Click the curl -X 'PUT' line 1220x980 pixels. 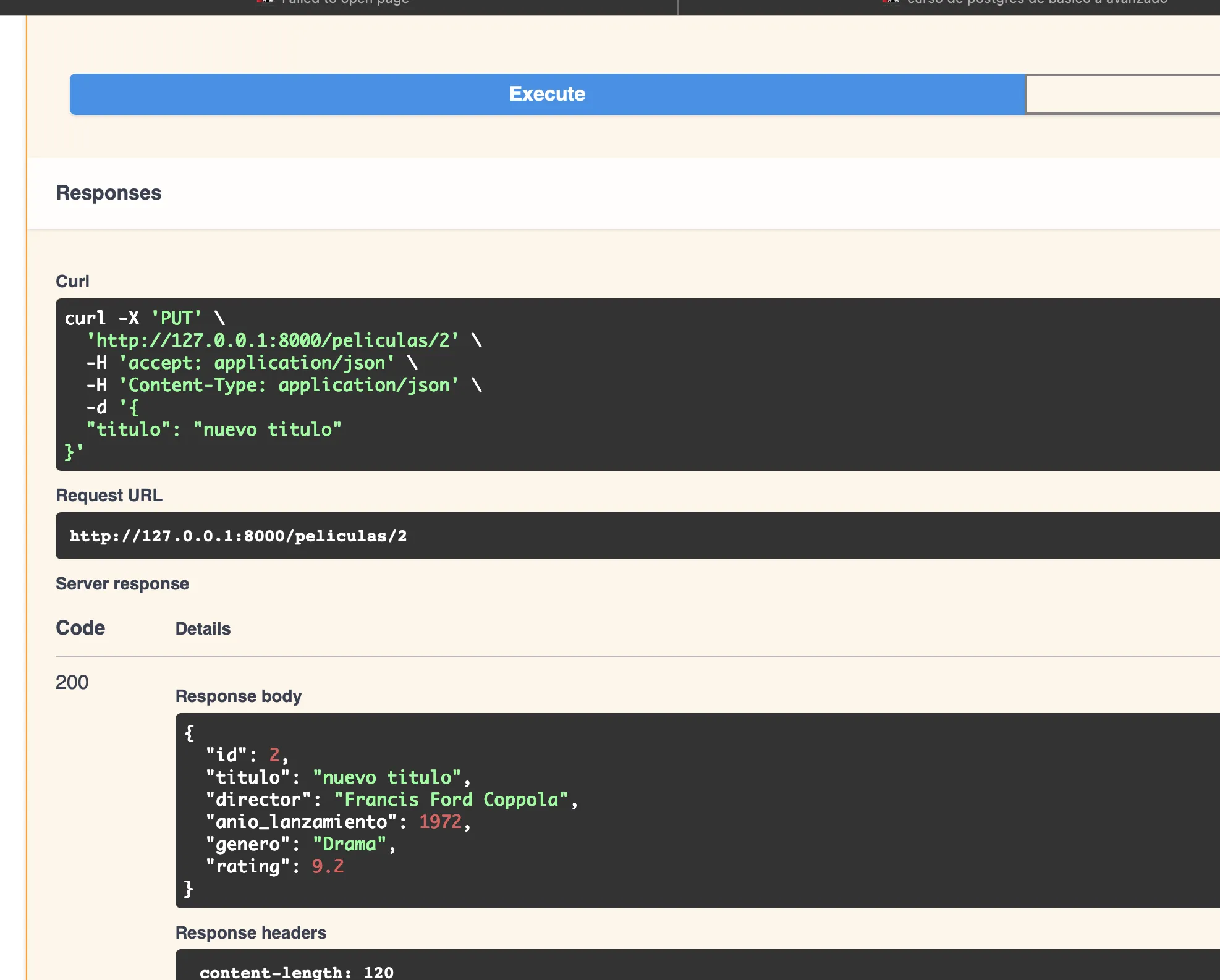click(x=145, y=318)
